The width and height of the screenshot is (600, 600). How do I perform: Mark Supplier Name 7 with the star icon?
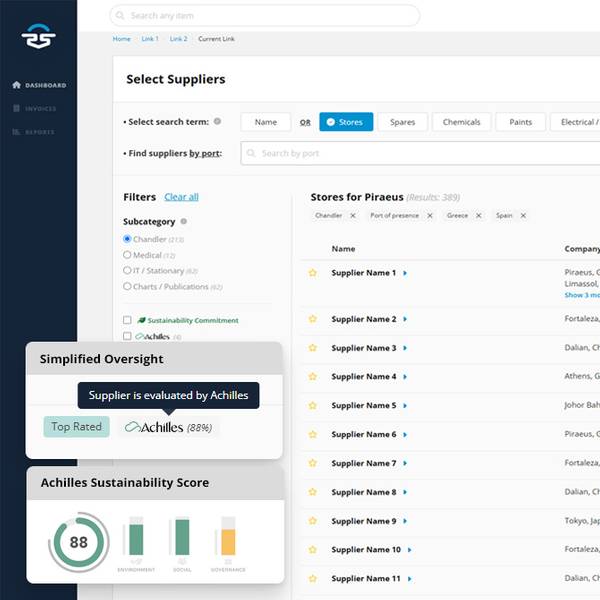pyautogui.click(x=312, y=464)
